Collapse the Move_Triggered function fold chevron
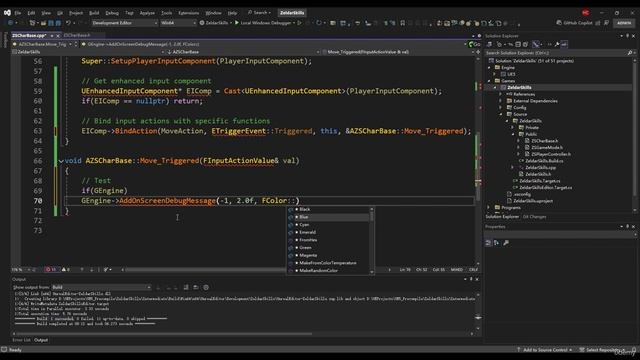 tap(61, 161)
